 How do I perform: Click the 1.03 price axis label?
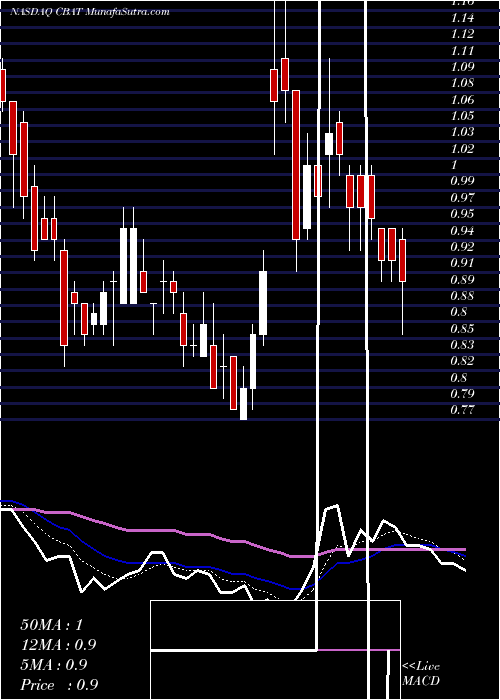click(462, 132)
